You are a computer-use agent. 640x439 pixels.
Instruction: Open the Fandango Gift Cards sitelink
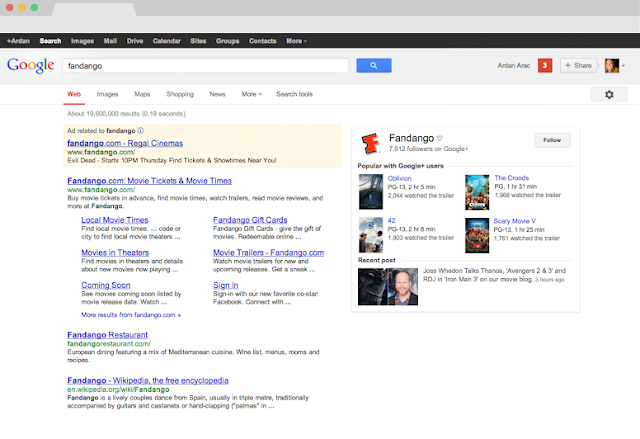[250, 220]
